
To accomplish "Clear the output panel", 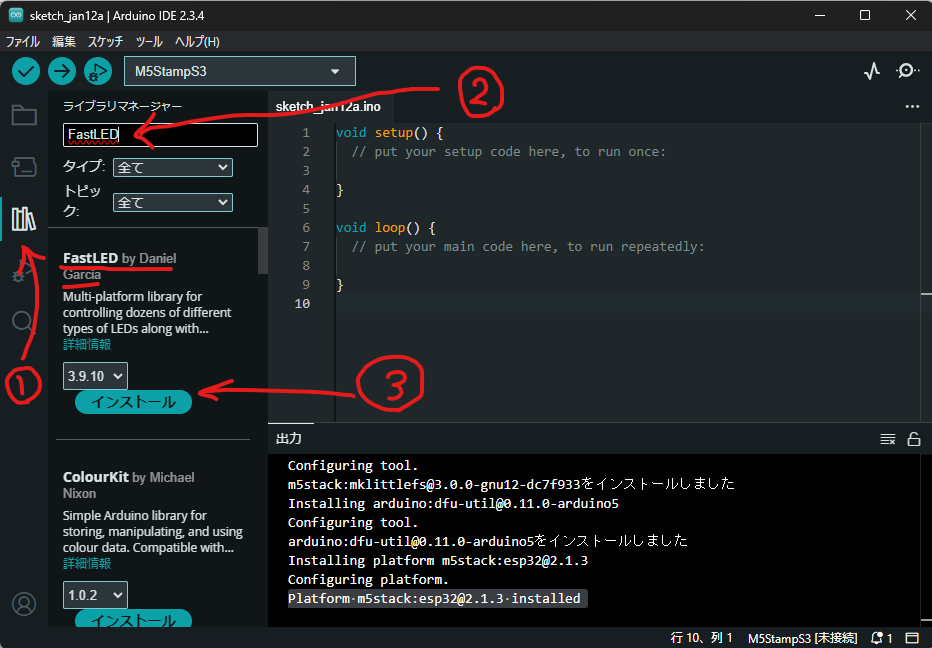I will pyautogui.click(x=887, y=439).
